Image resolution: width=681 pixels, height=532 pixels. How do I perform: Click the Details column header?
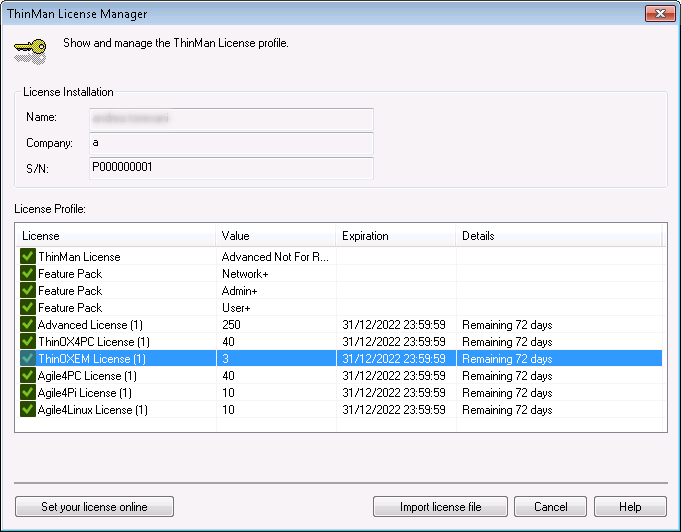click(x=559, y=236)
